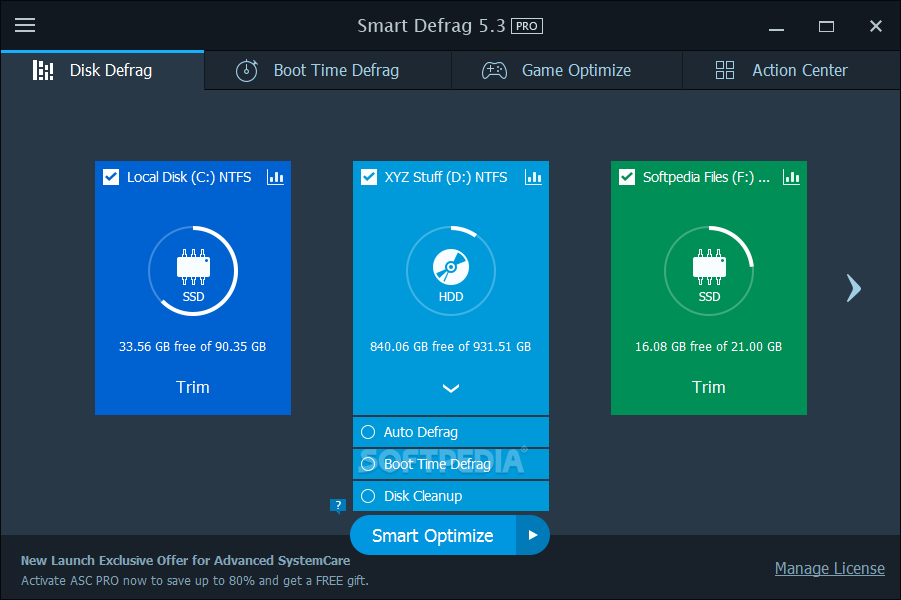
Task: Click '840.06 GB free of 931.51 GB' text
Action: [x=450, y=347]
